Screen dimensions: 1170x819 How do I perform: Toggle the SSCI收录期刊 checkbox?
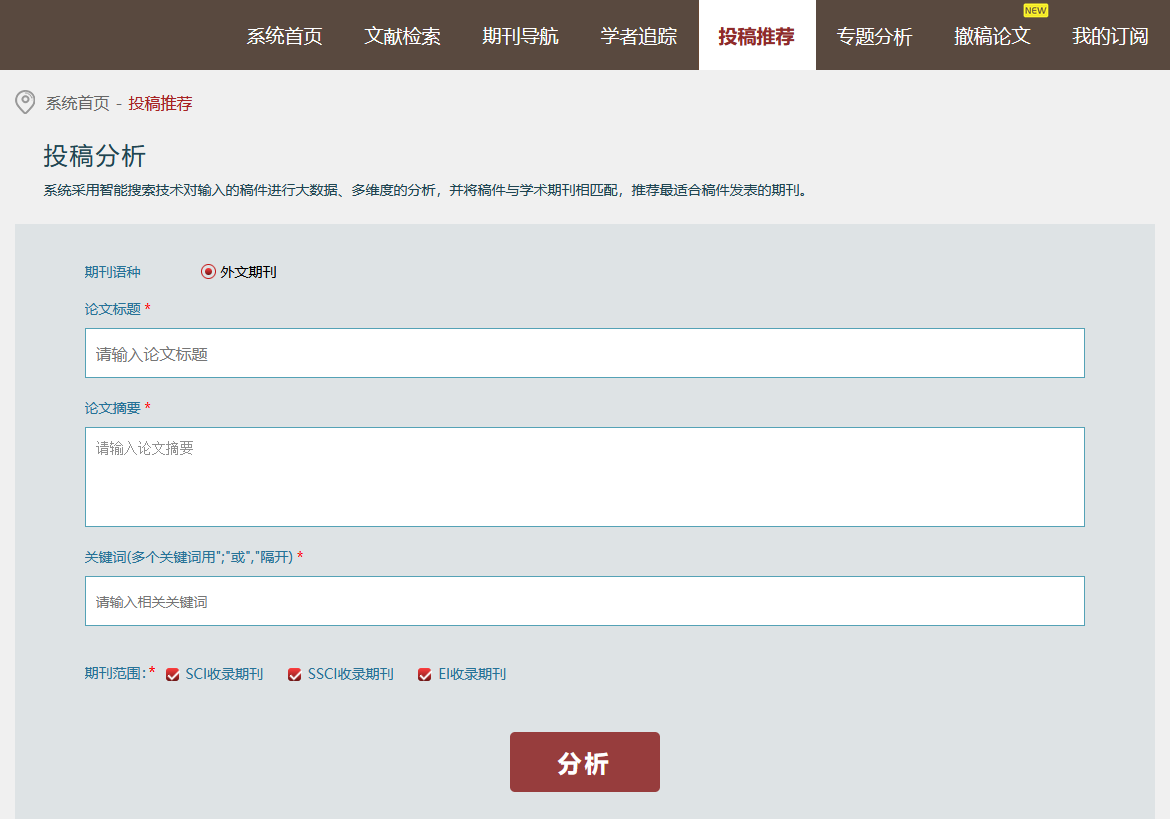[x=295, y=674]
